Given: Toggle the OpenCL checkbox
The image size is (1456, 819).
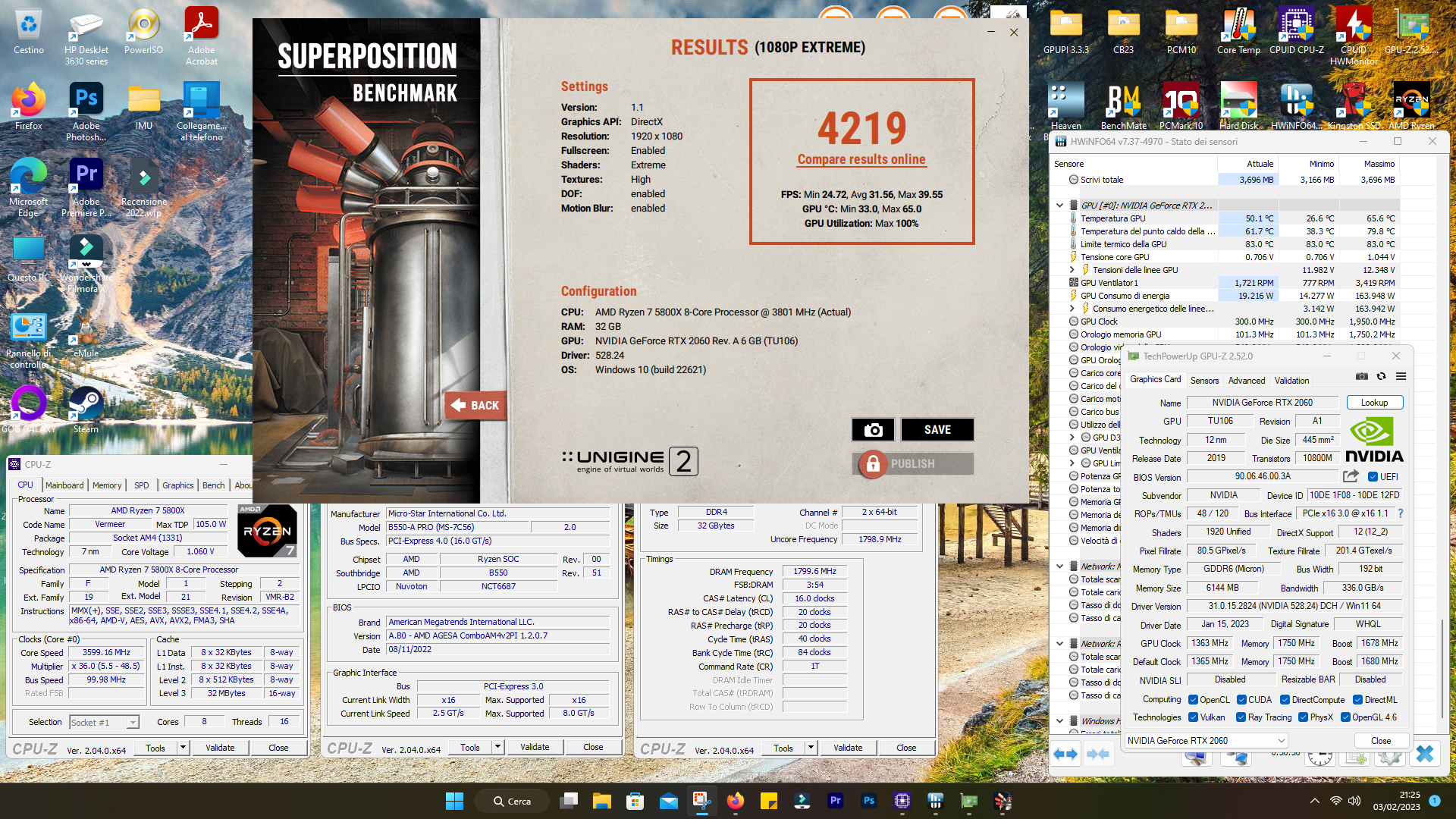Looking at the screenshot, I should click(1193, 700).
